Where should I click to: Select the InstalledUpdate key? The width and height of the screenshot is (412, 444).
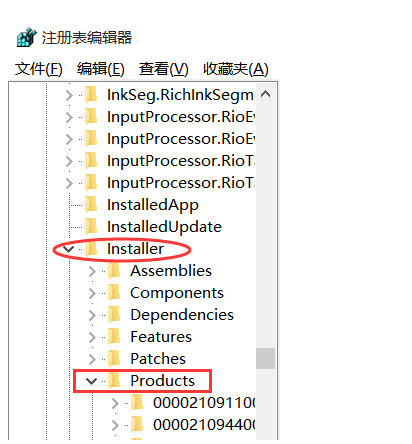(164, 227)
